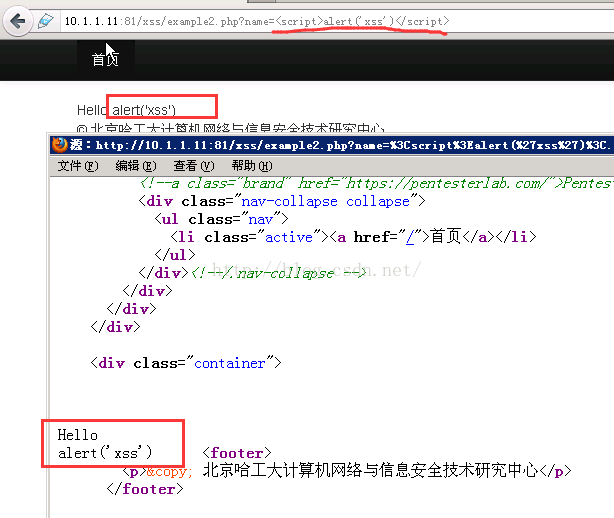Click the nav-collapse comment in source
Viewport: 614px width, 518px height.
[x=279, y=273]
